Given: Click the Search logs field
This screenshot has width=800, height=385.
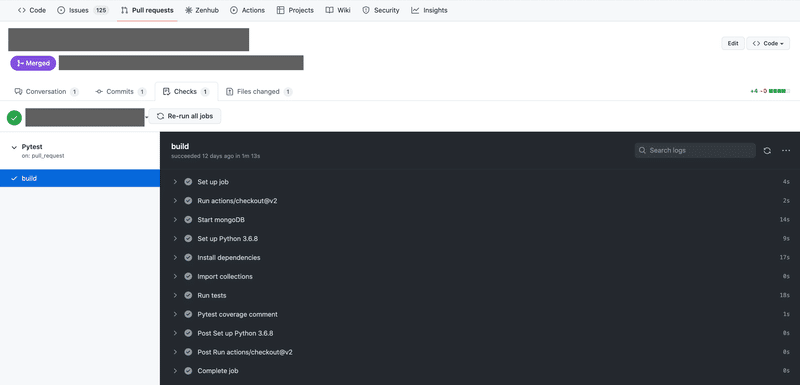Looking at the screenshot, I should [695, 150].
